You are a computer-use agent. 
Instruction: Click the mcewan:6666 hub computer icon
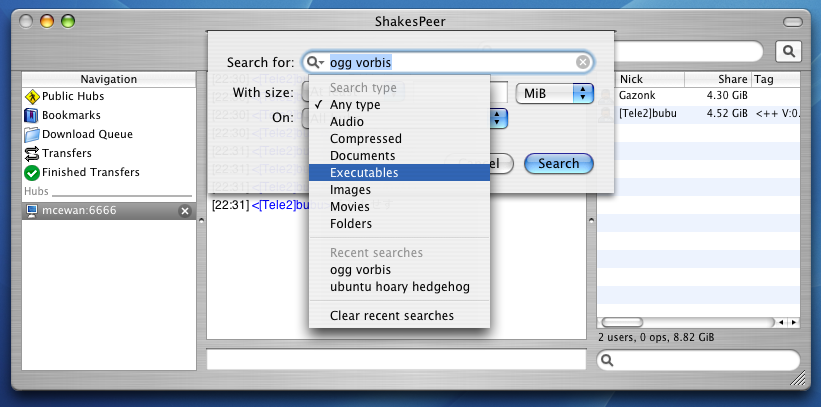(32, 211)
